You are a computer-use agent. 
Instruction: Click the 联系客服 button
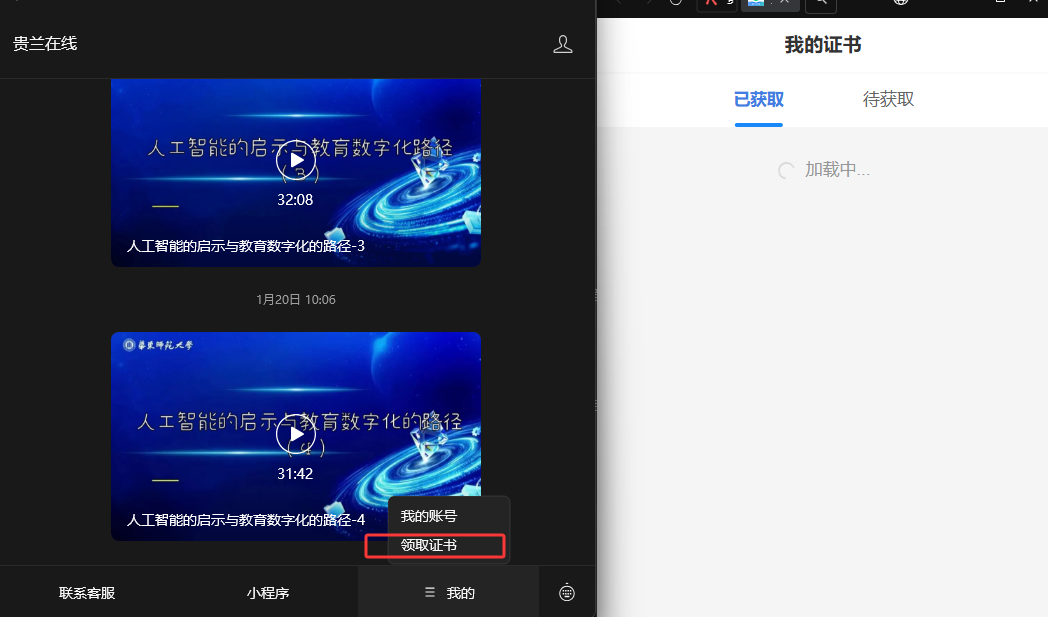coord(87,592)
